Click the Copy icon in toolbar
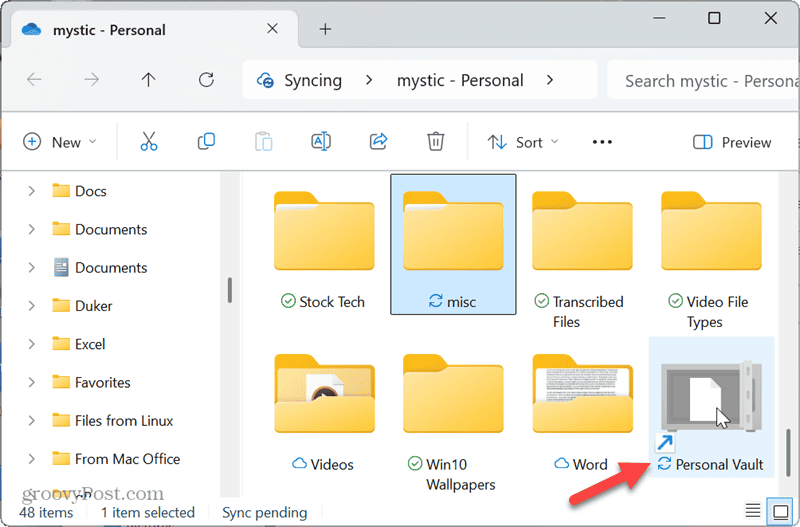 (x=206, y=141)
